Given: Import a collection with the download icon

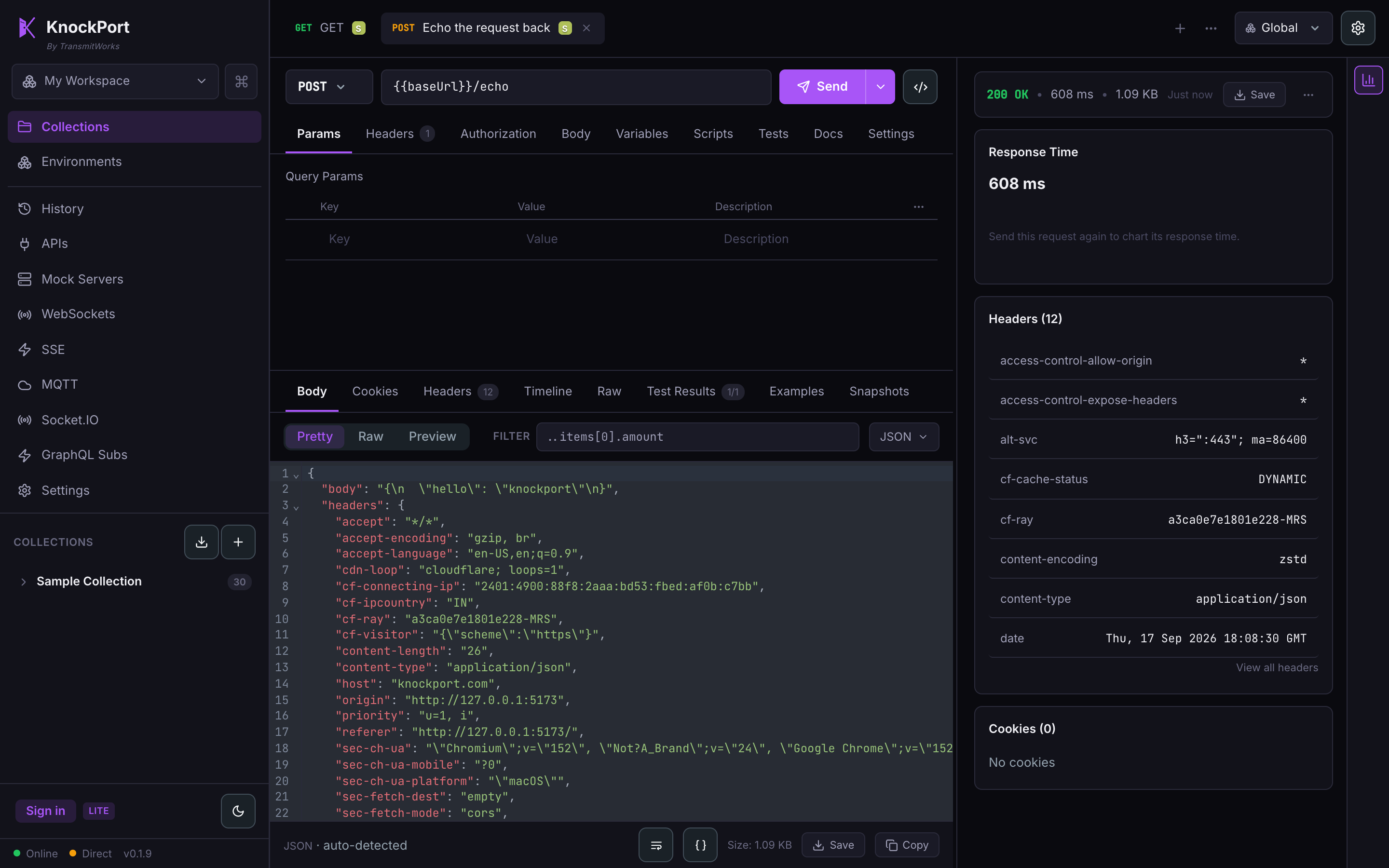Looking at the screenshot, I should 202,542.
